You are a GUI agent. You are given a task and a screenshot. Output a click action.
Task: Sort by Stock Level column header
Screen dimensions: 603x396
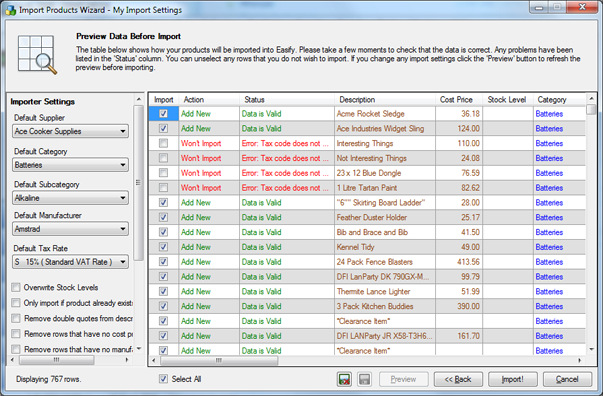pyautogui.click(x=508, y=100)
